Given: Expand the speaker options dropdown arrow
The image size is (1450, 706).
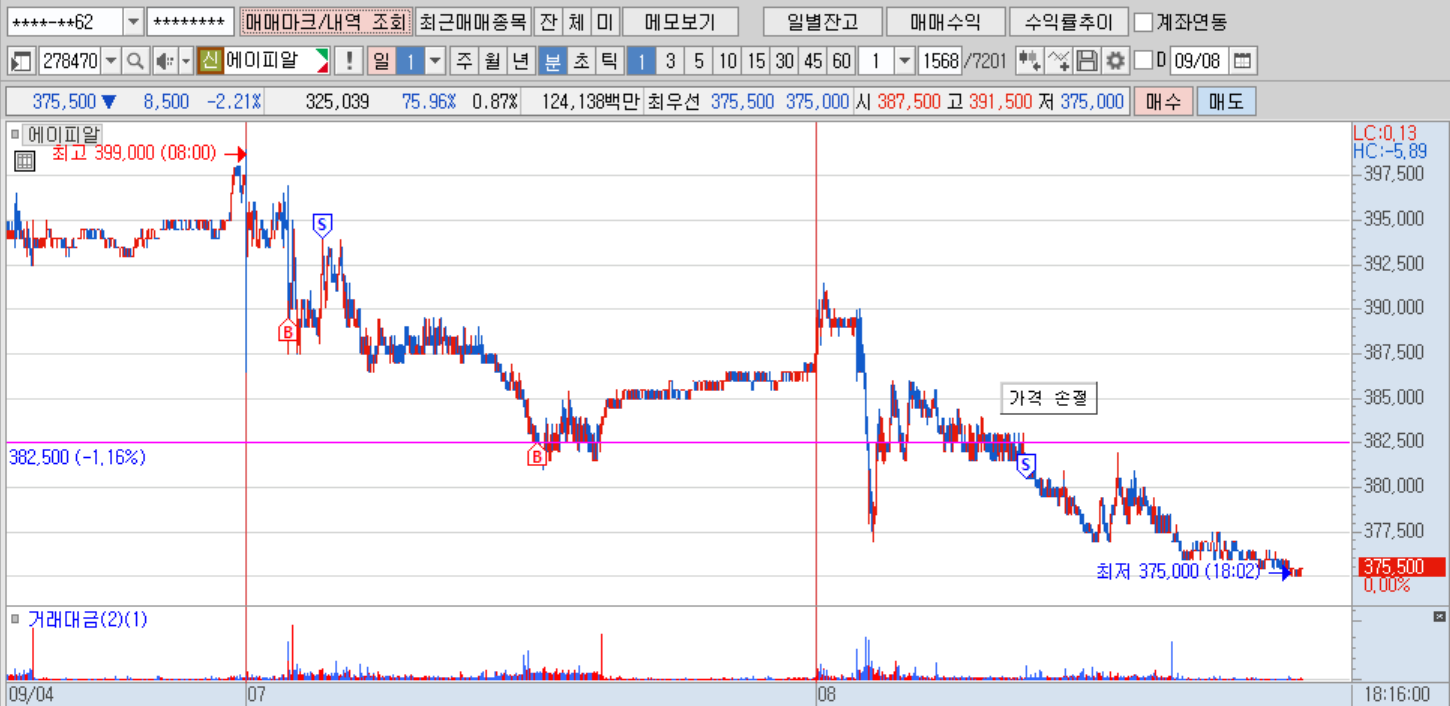Looking at the screenshot, I should click(x=185, y=61).
